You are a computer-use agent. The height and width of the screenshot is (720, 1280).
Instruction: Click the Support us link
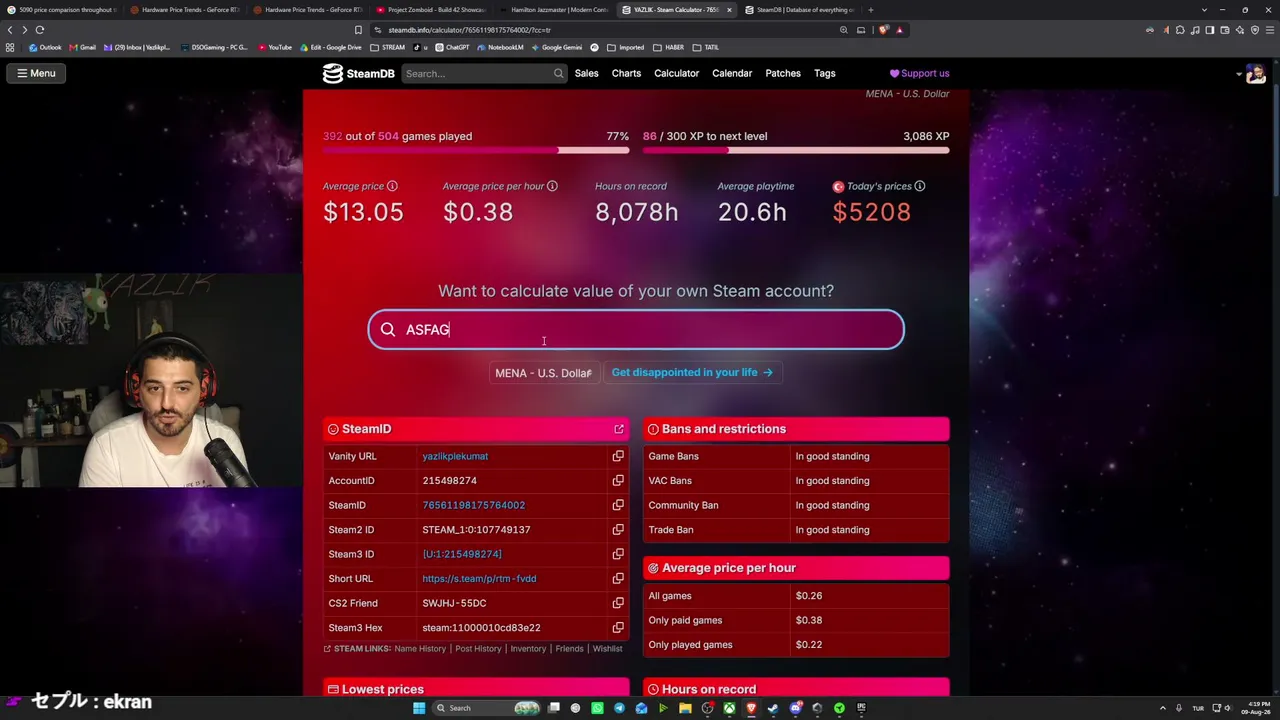(x=919, y=73)
